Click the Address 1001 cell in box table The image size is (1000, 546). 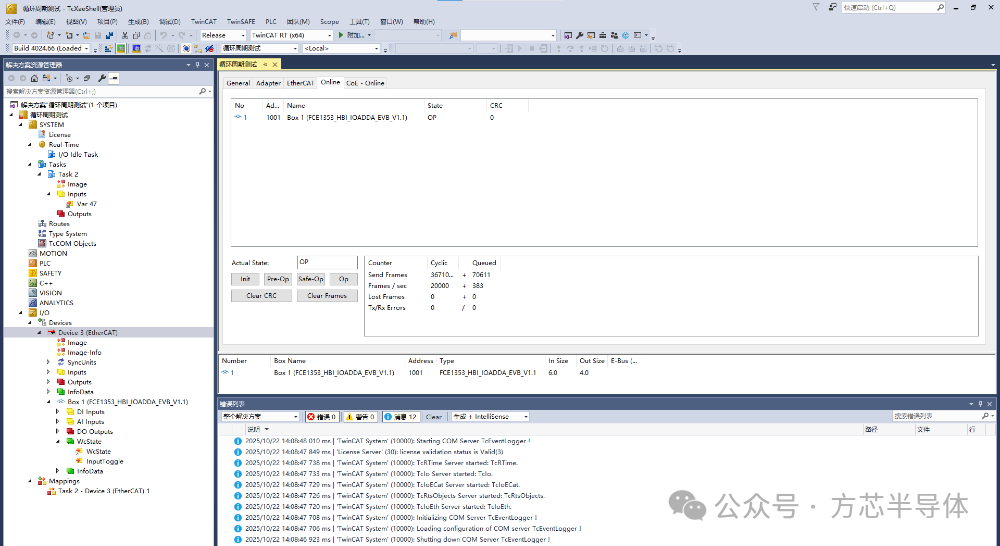pyautogui.click(x=416, y=373)
